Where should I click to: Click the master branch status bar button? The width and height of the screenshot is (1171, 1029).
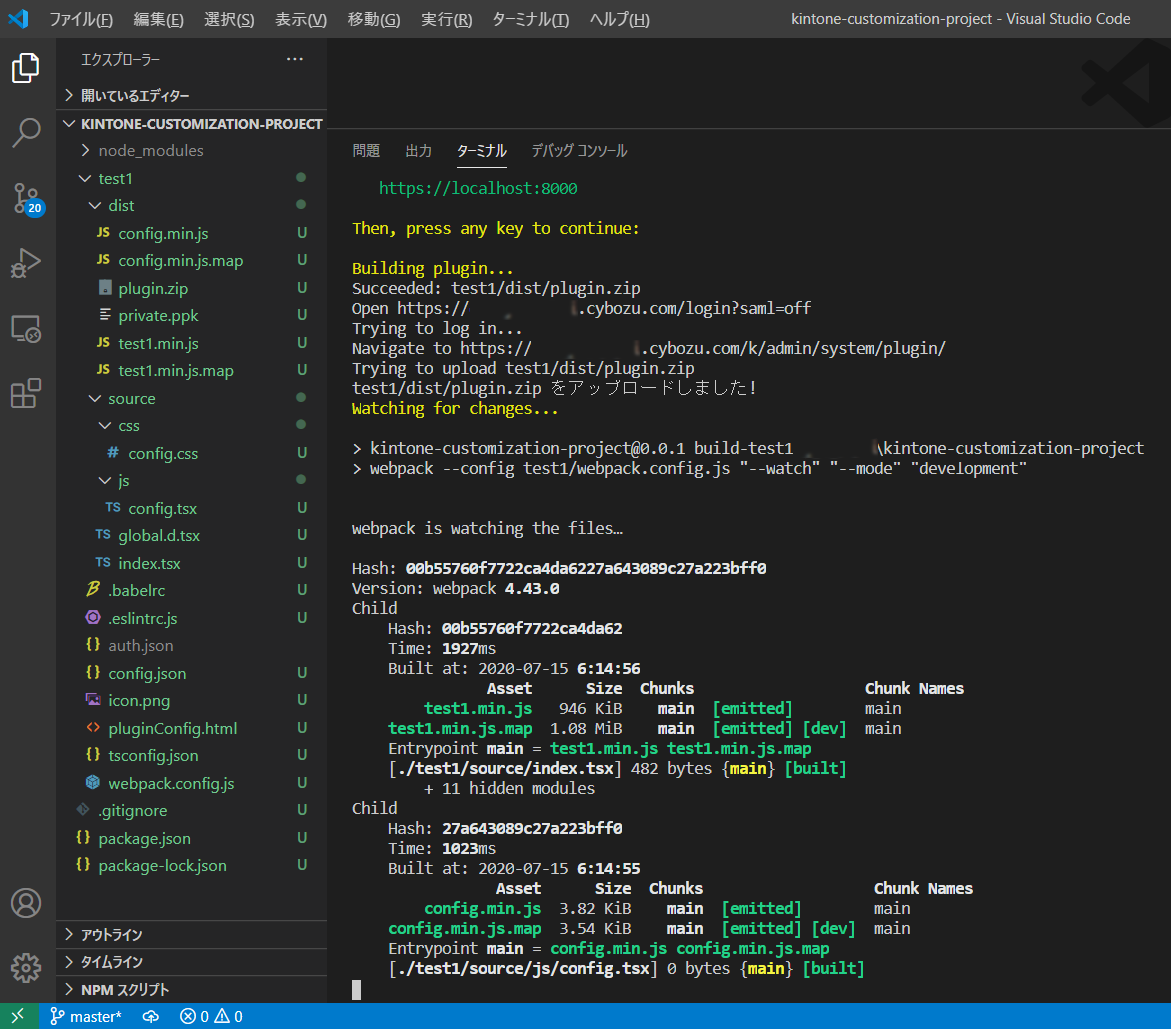click(x=86, y=1017)
